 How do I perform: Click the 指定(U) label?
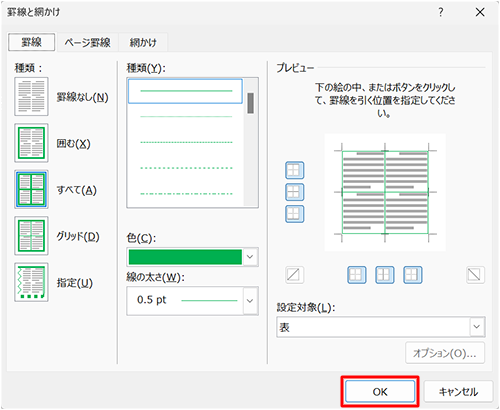tap(74, 283)
